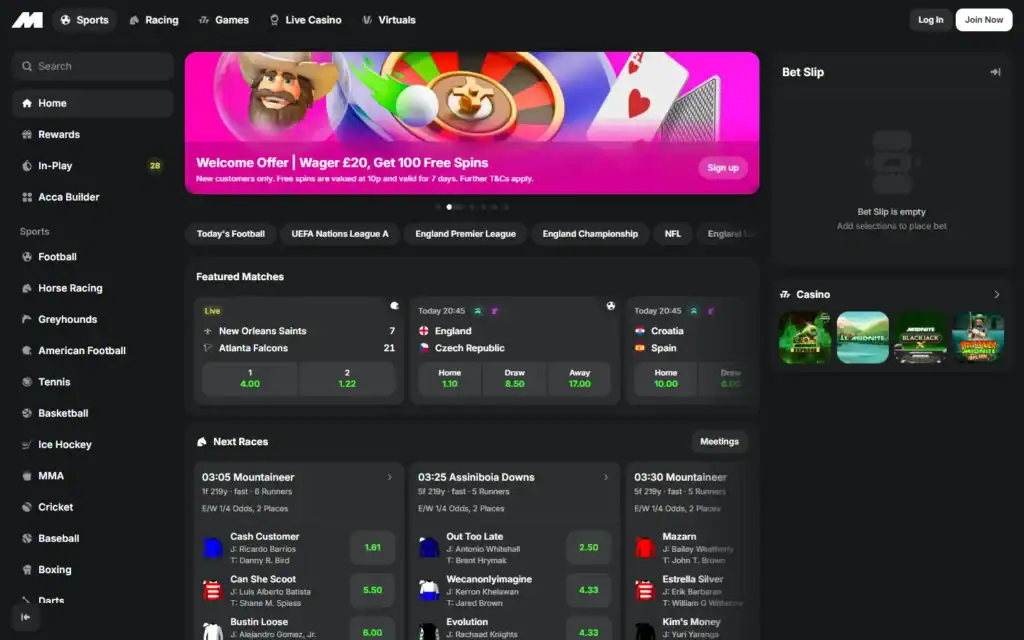Pick Croatia Home odds 10.00

click(x=665, y=379)
